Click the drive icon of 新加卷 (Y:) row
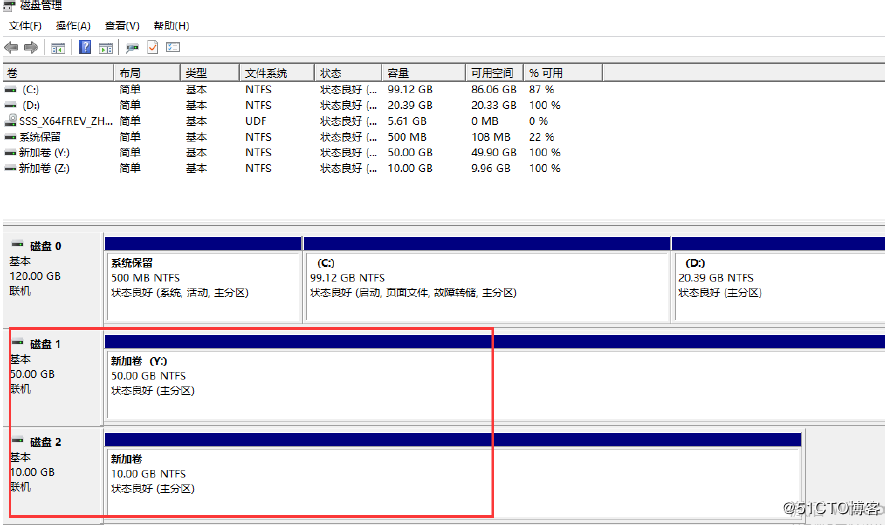This screenshot has height=525, width=890. coord(10,153)
